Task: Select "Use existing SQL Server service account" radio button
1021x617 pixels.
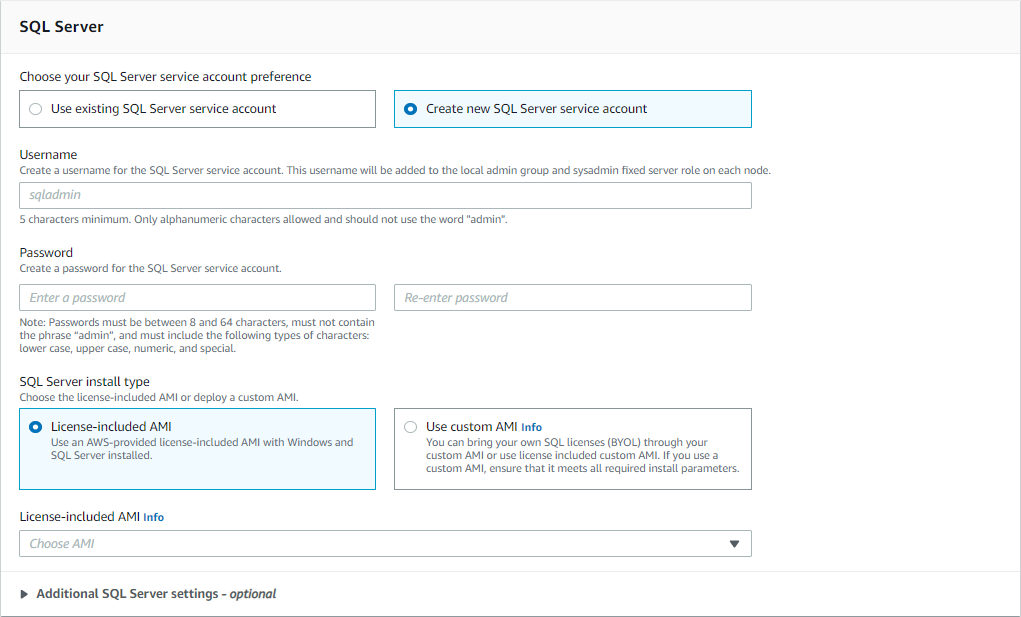Action: [35, 108]
